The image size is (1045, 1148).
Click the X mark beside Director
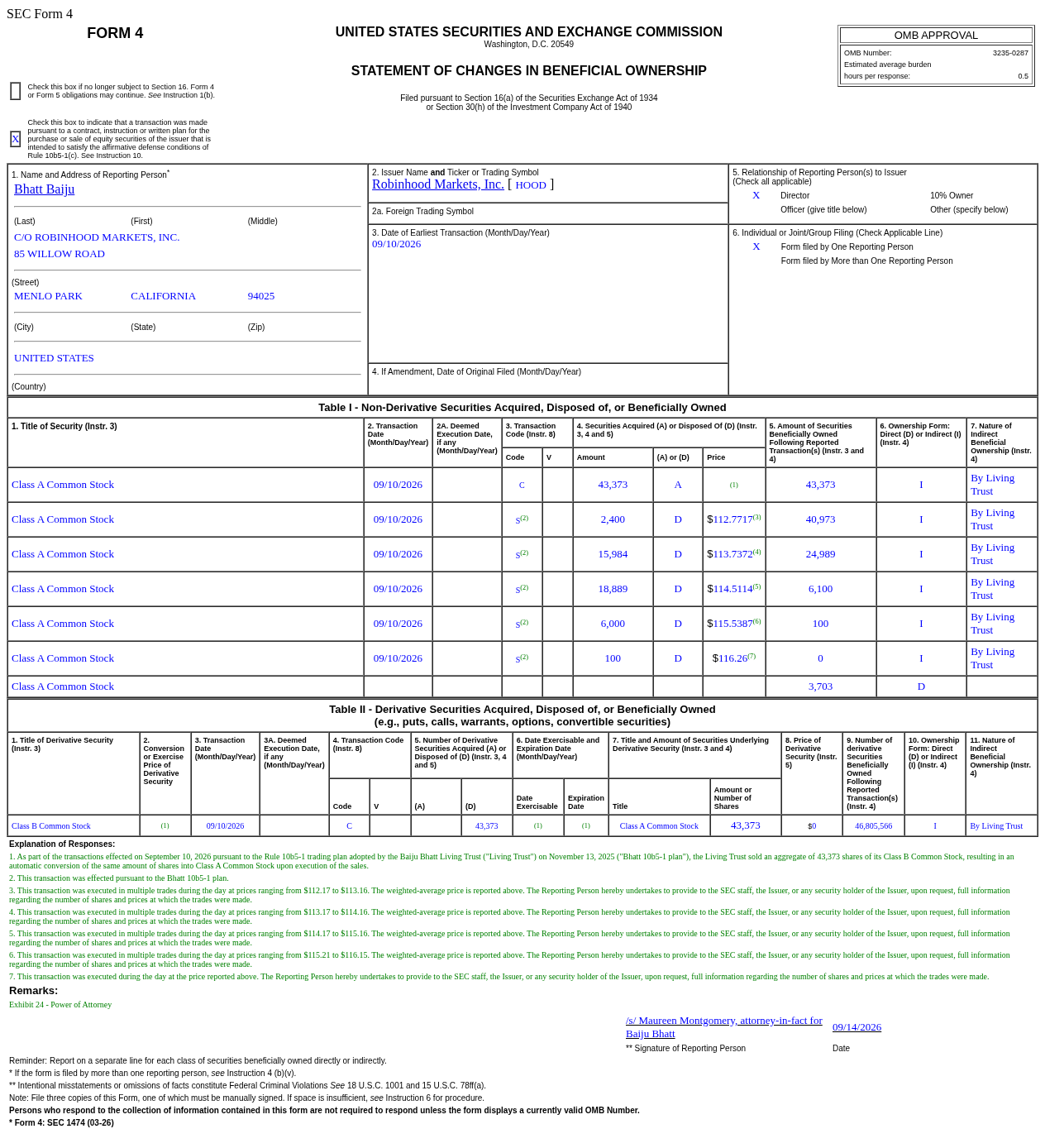click(x=756, y=195)
